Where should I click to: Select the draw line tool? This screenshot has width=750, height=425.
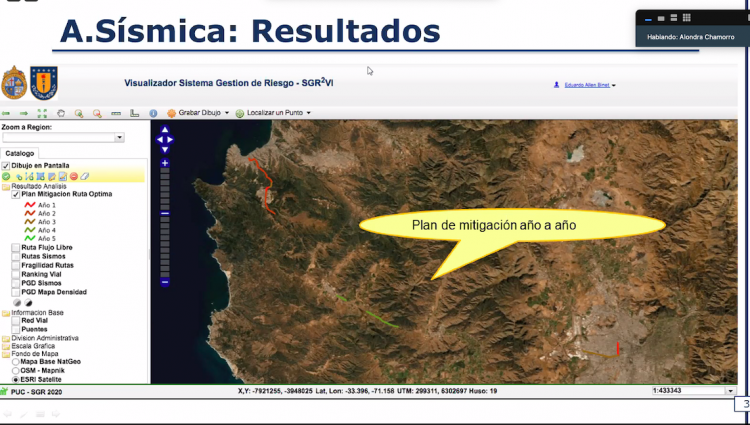coord(29,176)
